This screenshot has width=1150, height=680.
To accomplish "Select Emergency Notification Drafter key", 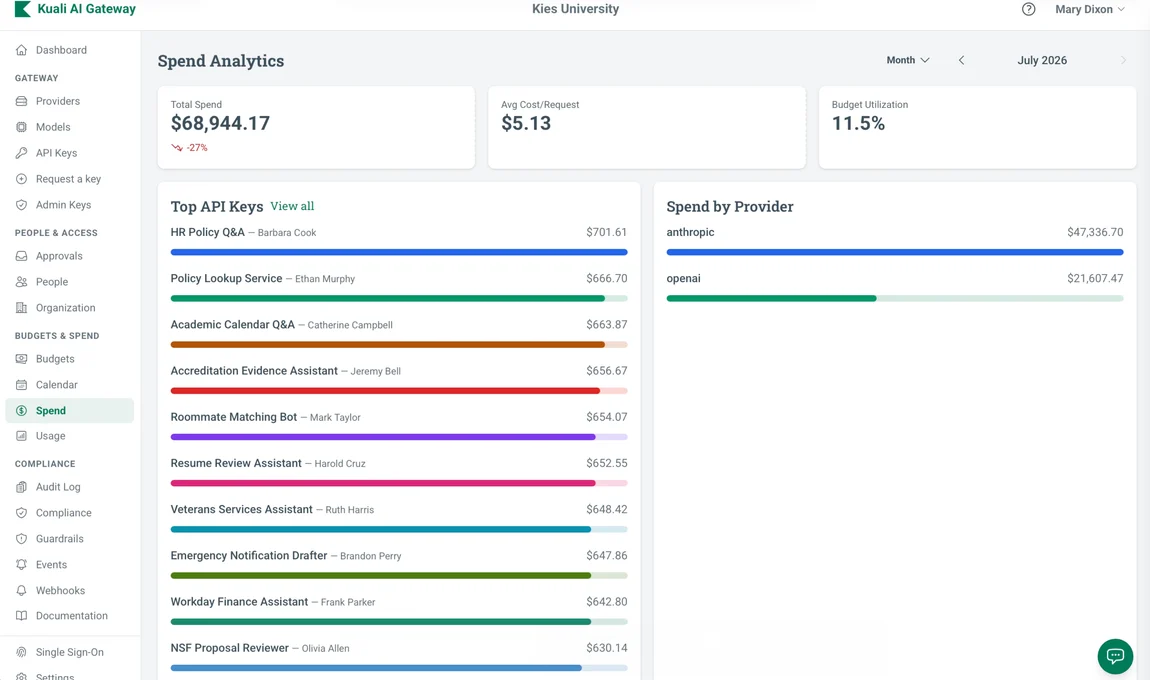I will [399, 565].
